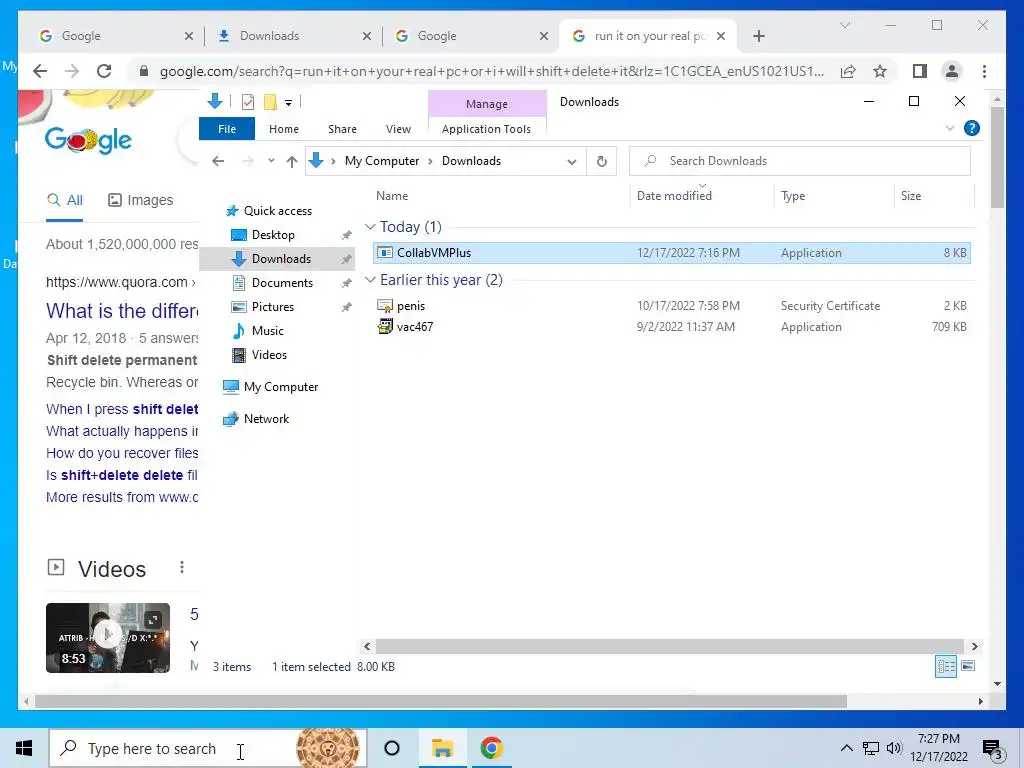This screenshot has height=768, width=1024.
Task: Select Network in navigation pane
Action: [266, 419]
